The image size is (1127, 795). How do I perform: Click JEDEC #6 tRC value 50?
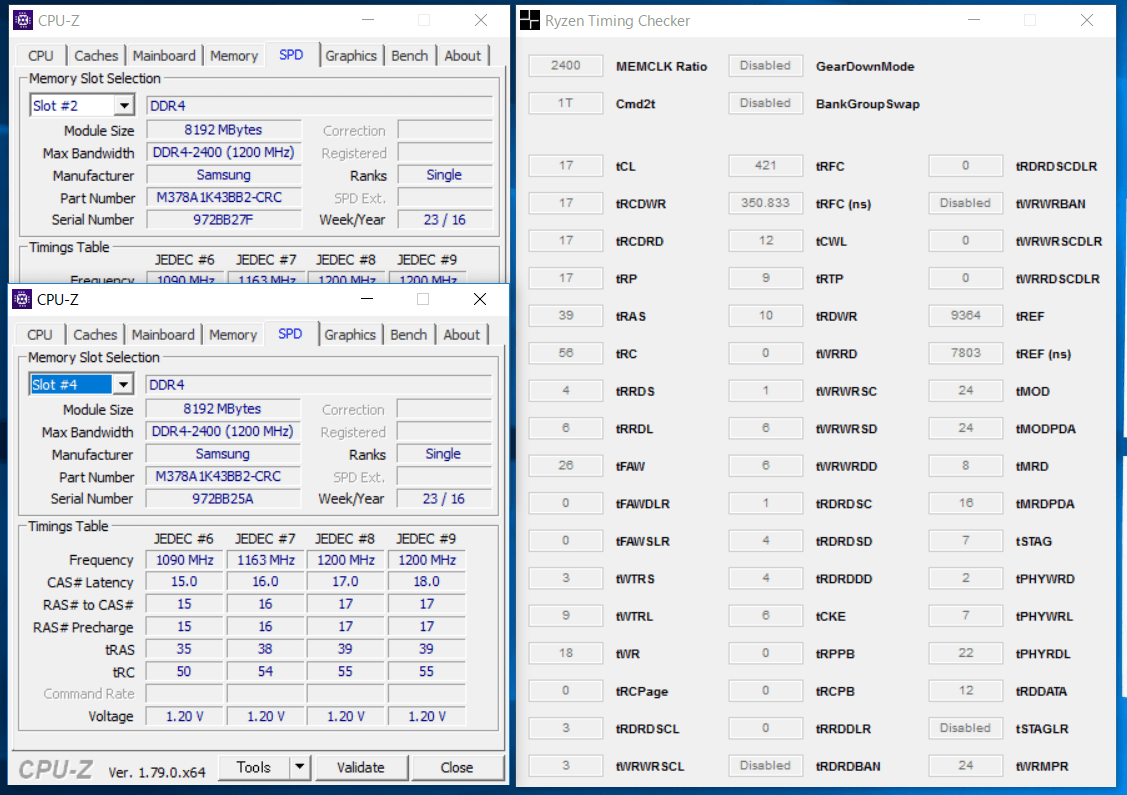pyautogui.click(x=185, y=671)
